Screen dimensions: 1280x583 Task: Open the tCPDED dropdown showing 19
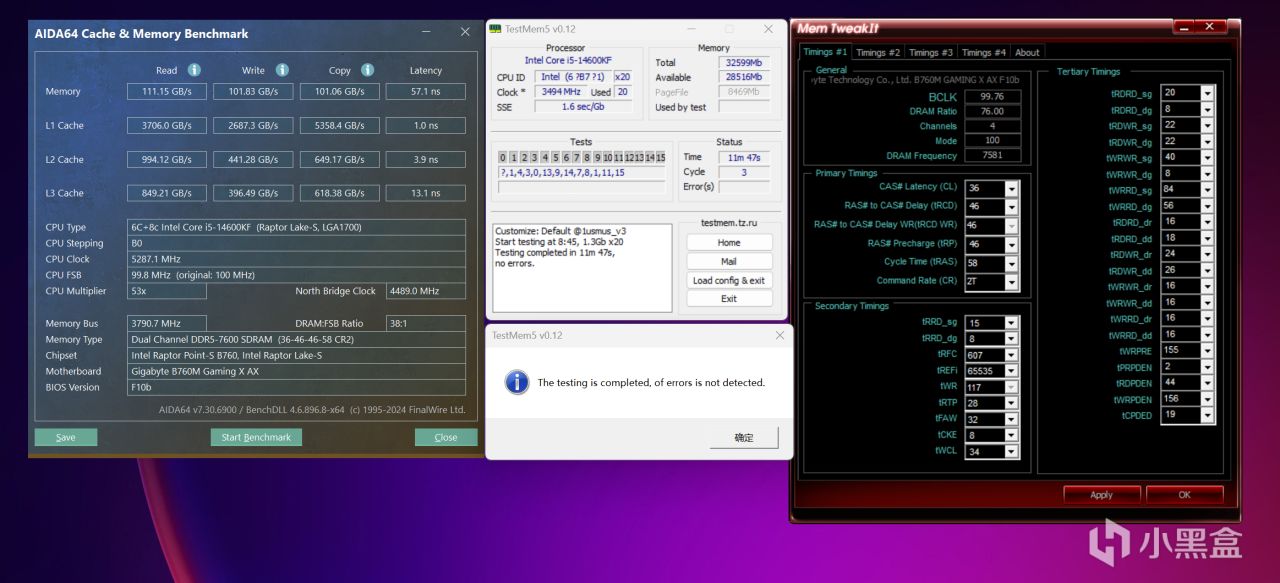pos(1207,415)
